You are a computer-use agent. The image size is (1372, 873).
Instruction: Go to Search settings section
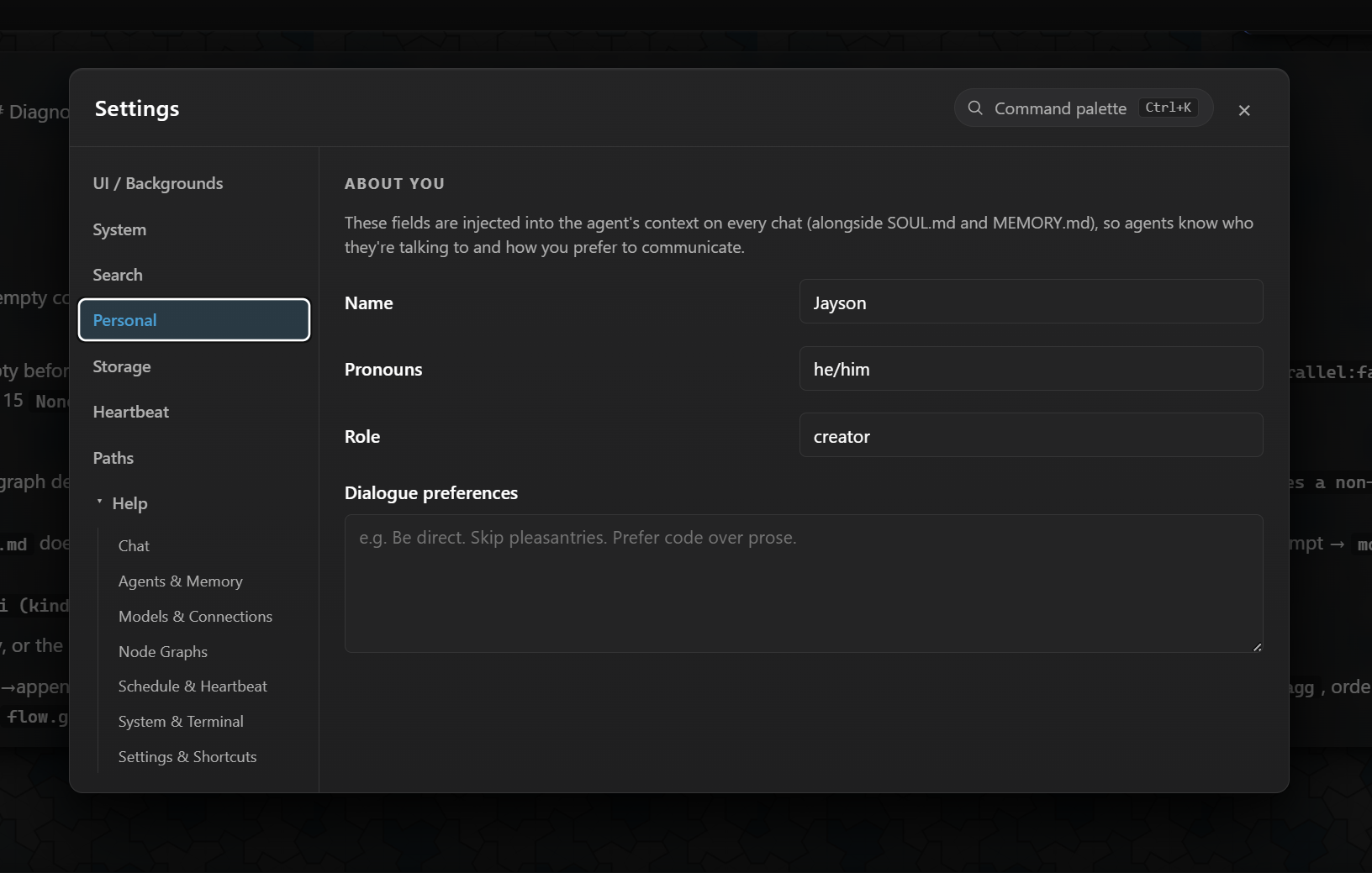tap(194, 275)
